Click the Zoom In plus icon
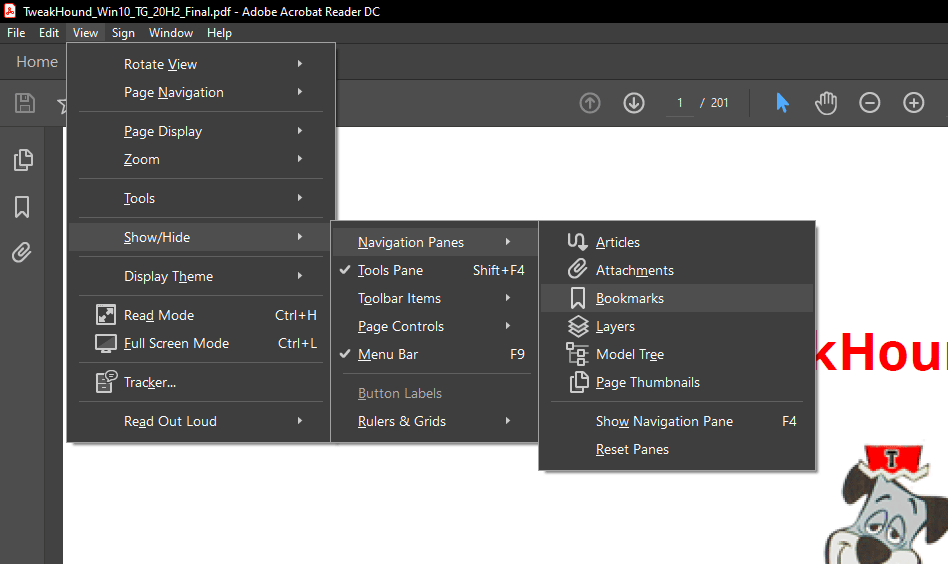 tap(914, 103)
